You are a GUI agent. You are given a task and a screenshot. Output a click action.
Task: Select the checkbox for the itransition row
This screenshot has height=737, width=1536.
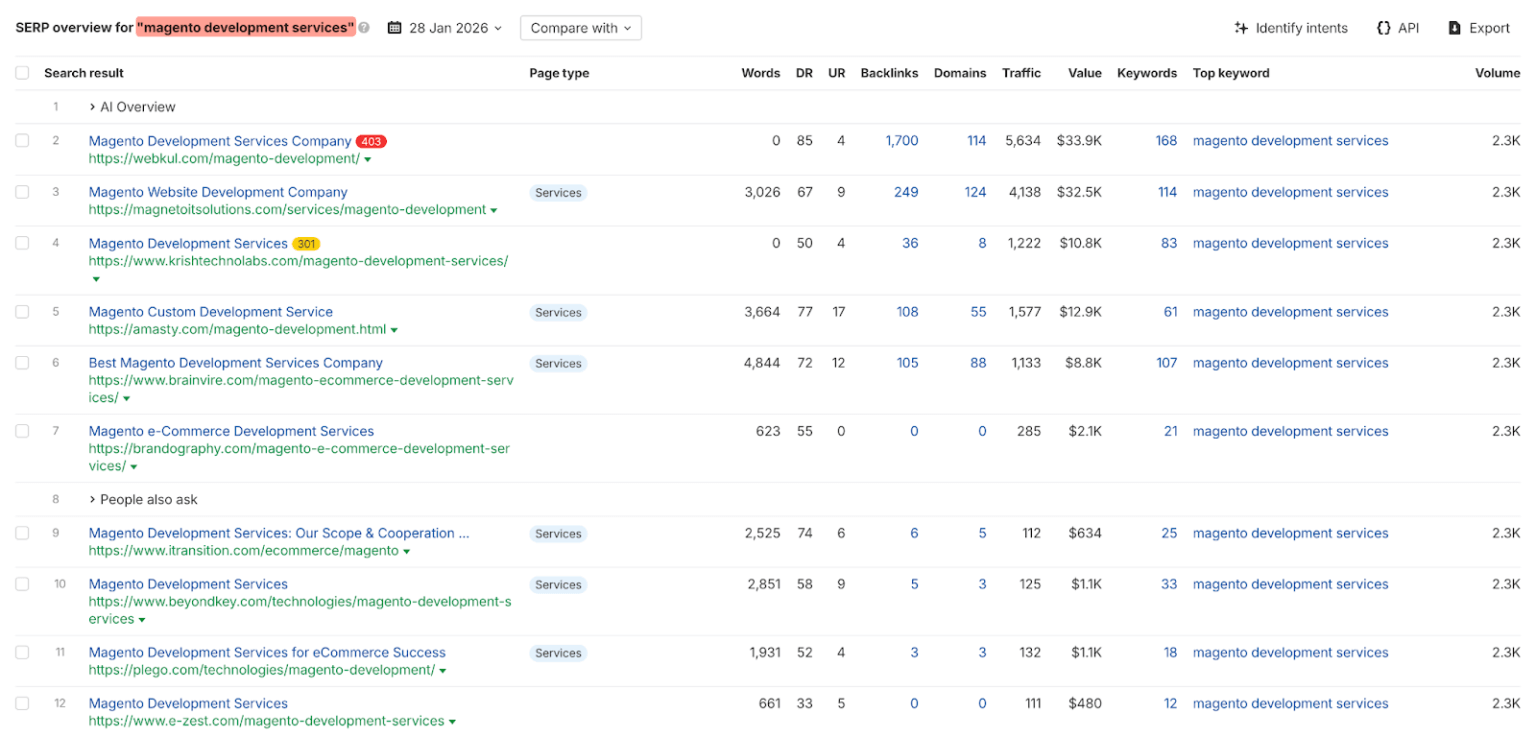22,533
